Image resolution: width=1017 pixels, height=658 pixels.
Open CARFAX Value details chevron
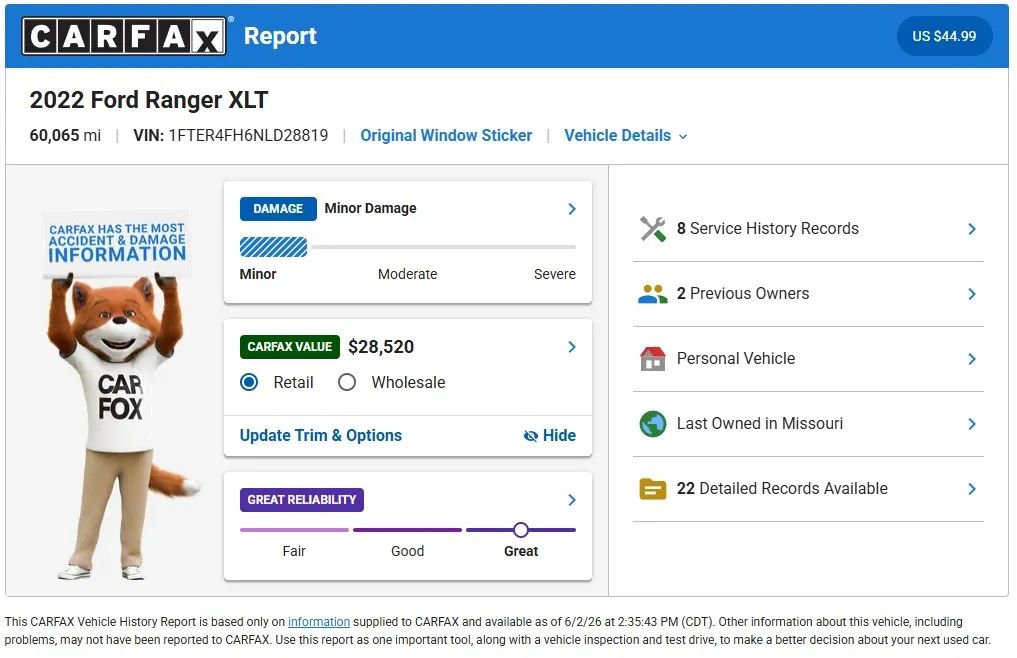coord(571,347)
